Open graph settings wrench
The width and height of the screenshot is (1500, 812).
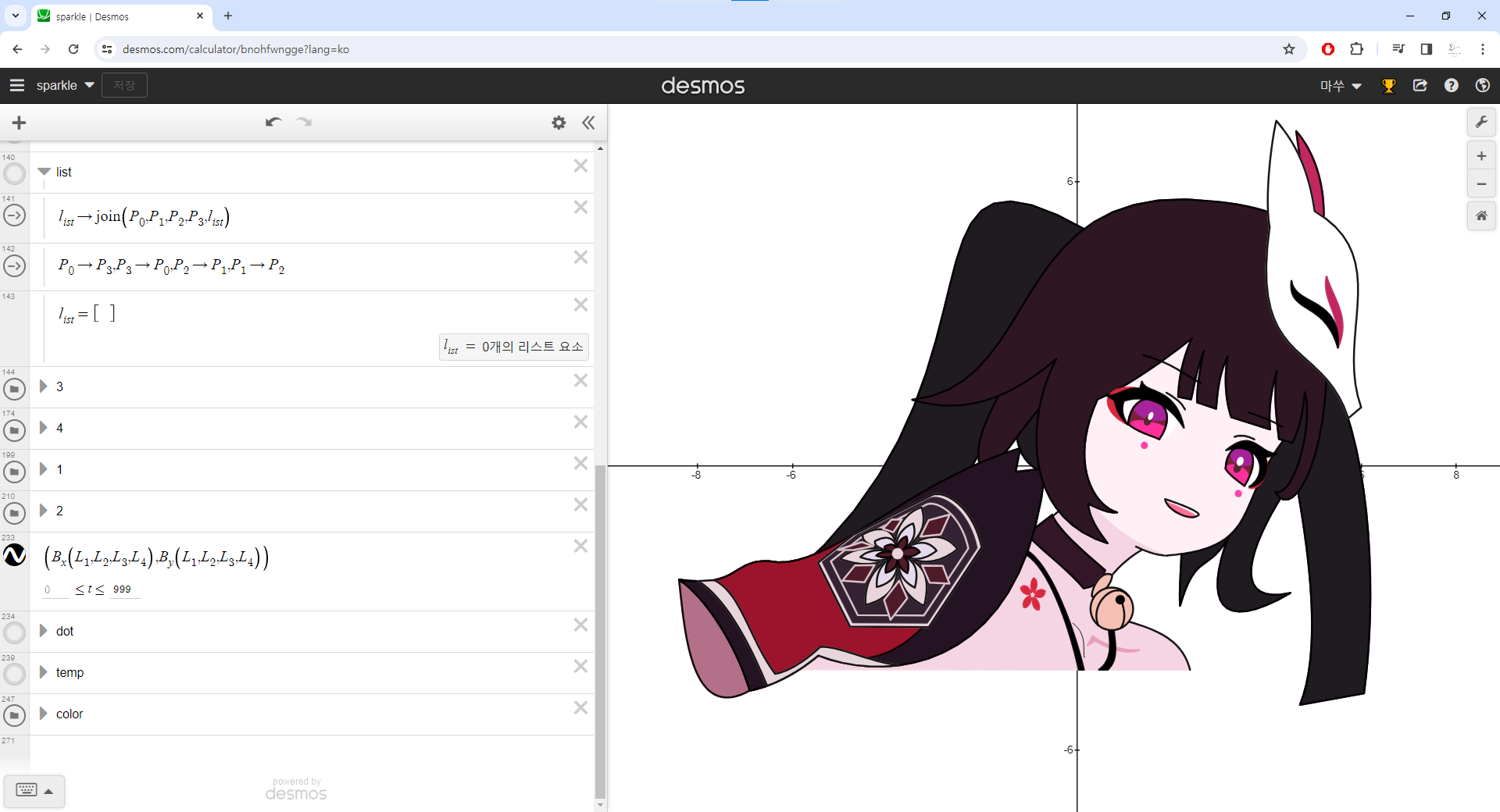click(1481, 122)
